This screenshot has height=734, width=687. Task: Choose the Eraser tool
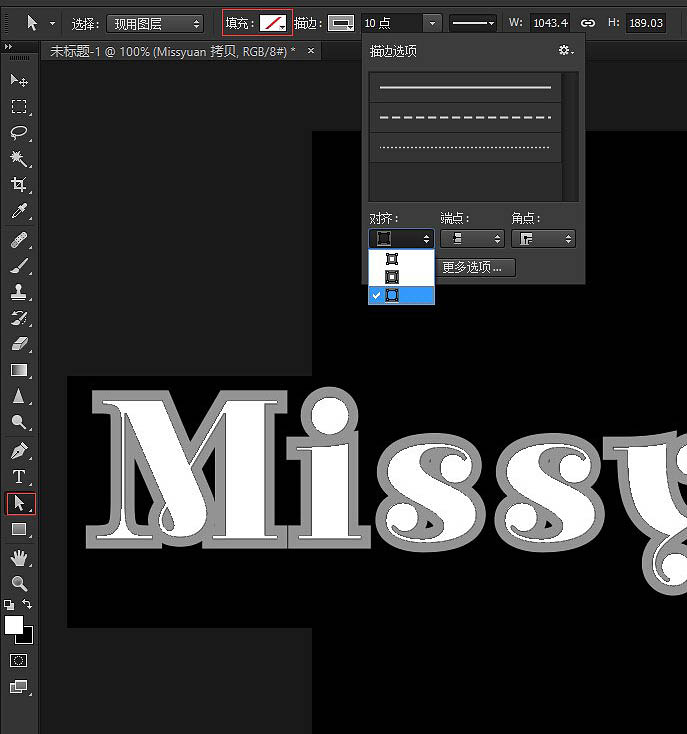pyautogui.click(x=19, y=344)
